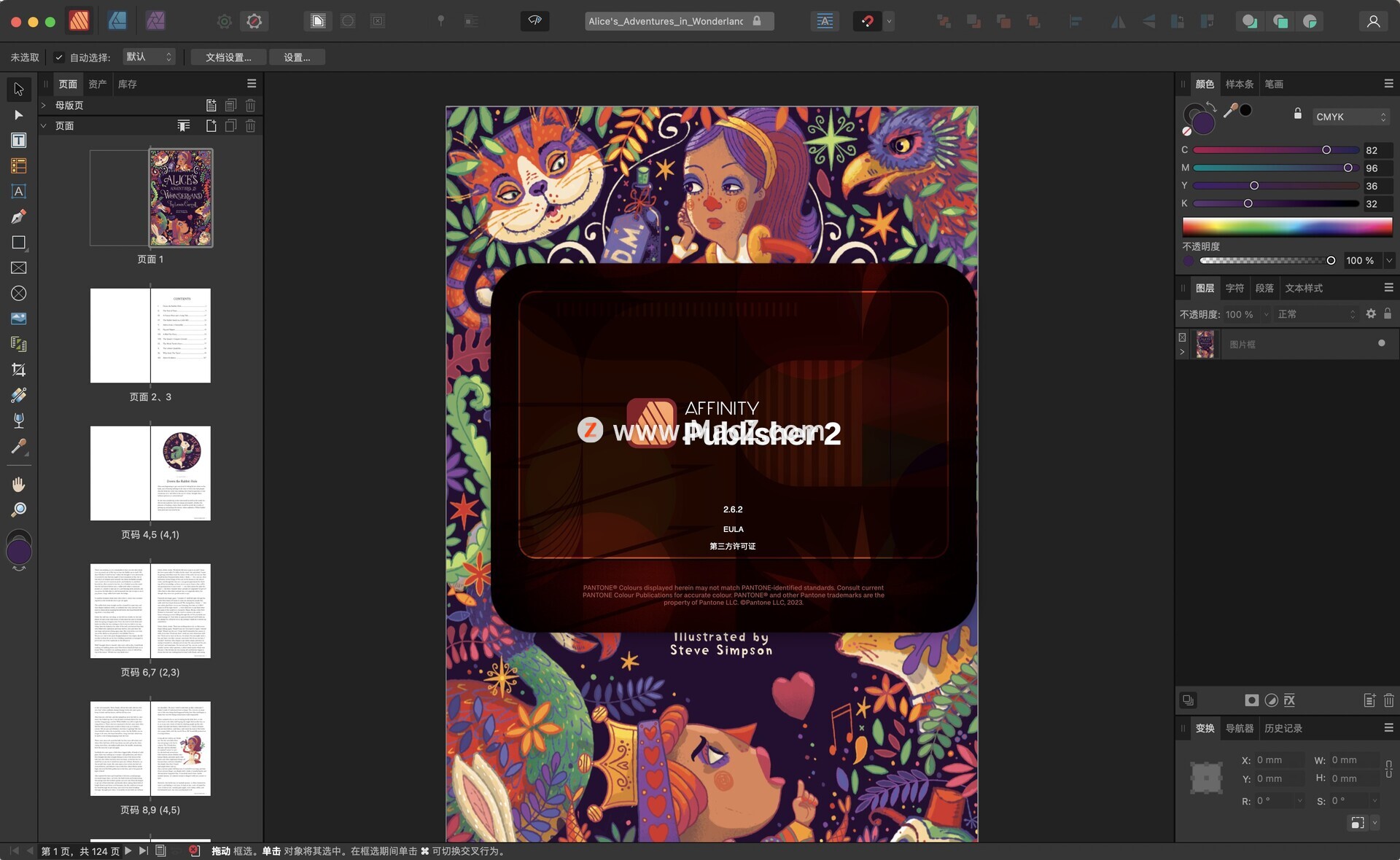1400x860 pixels.
Task: Toggle colour model lock in Color panel
Action: click(1298, 114)
